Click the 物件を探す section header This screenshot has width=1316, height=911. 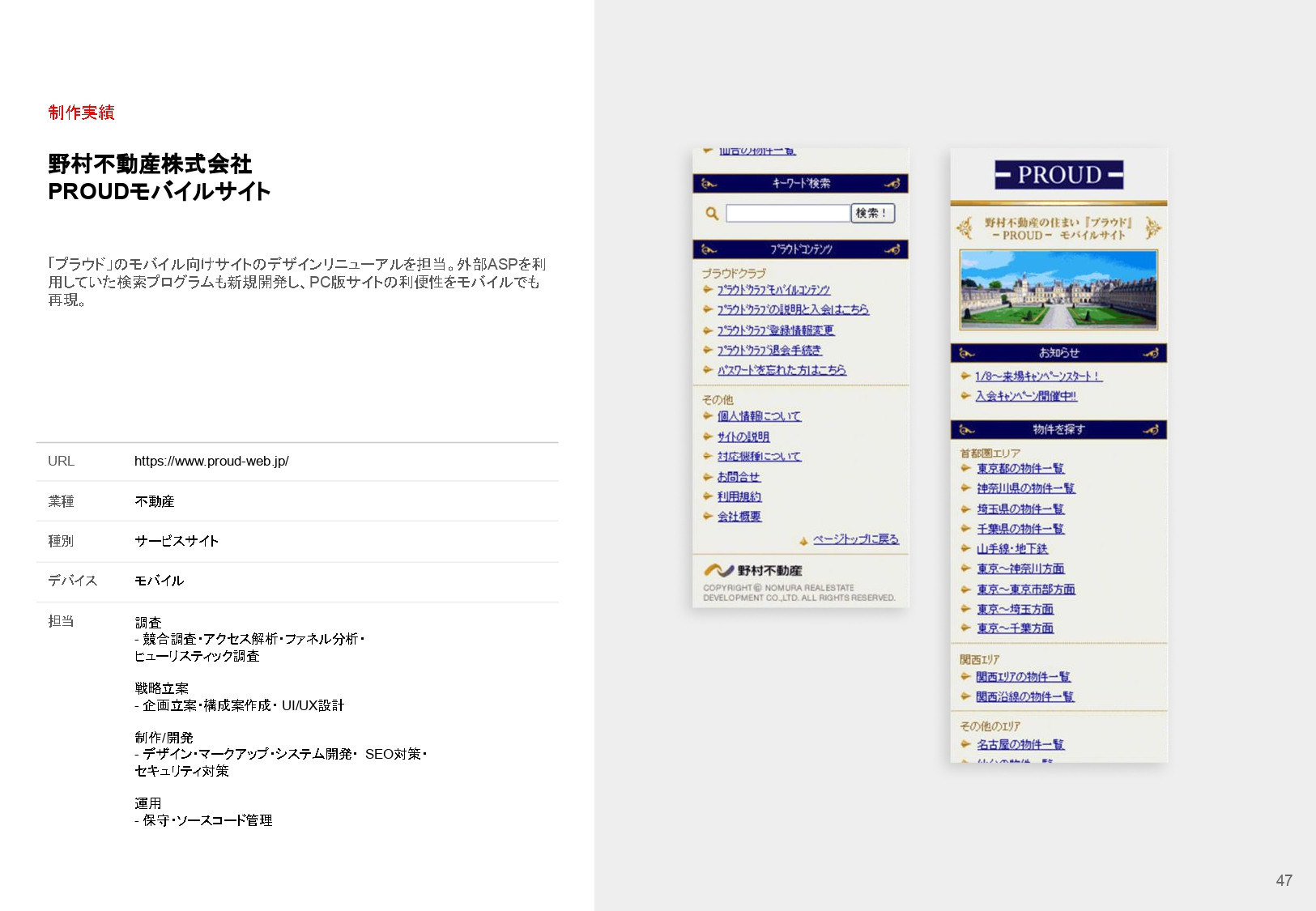pos(1058,429)
